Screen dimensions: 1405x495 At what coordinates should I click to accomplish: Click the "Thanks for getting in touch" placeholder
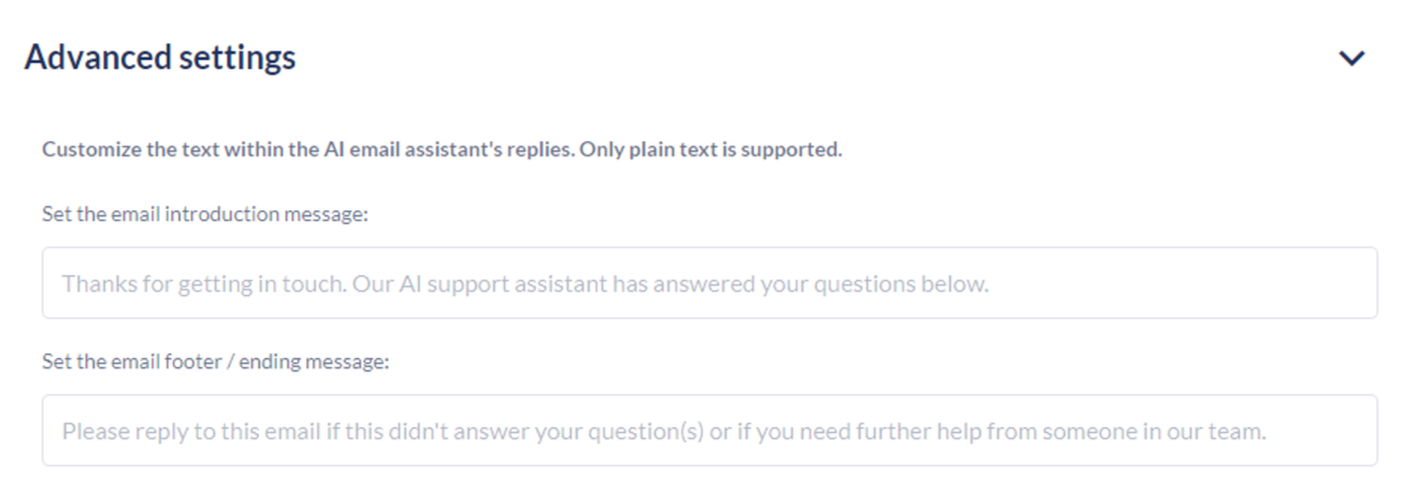(x=200, y=284)
